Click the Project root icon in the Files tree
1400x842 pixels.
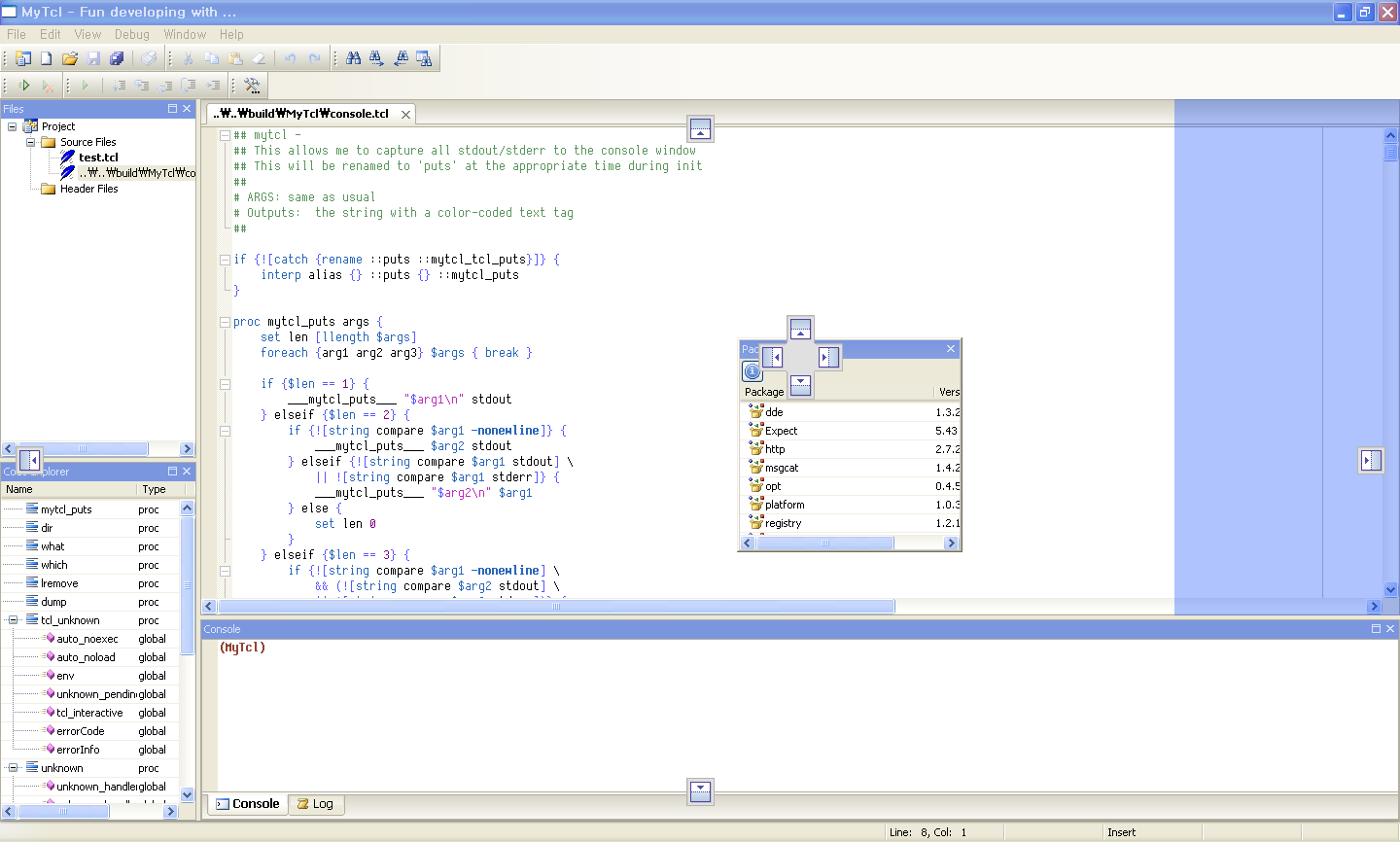tap(30, 126)
